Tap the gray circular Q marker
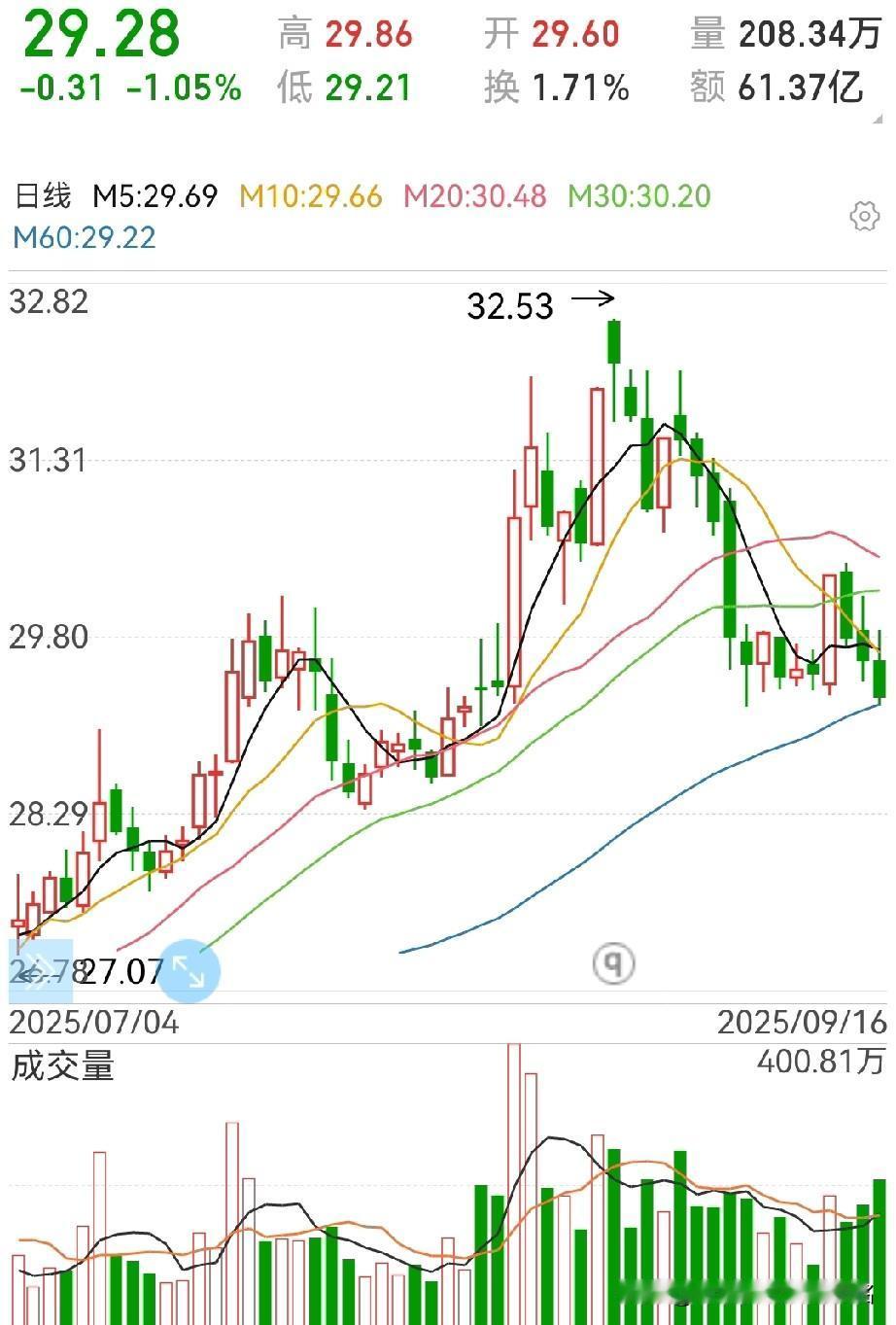Viewport: 896px width, 1325px height. coord(613,963)
